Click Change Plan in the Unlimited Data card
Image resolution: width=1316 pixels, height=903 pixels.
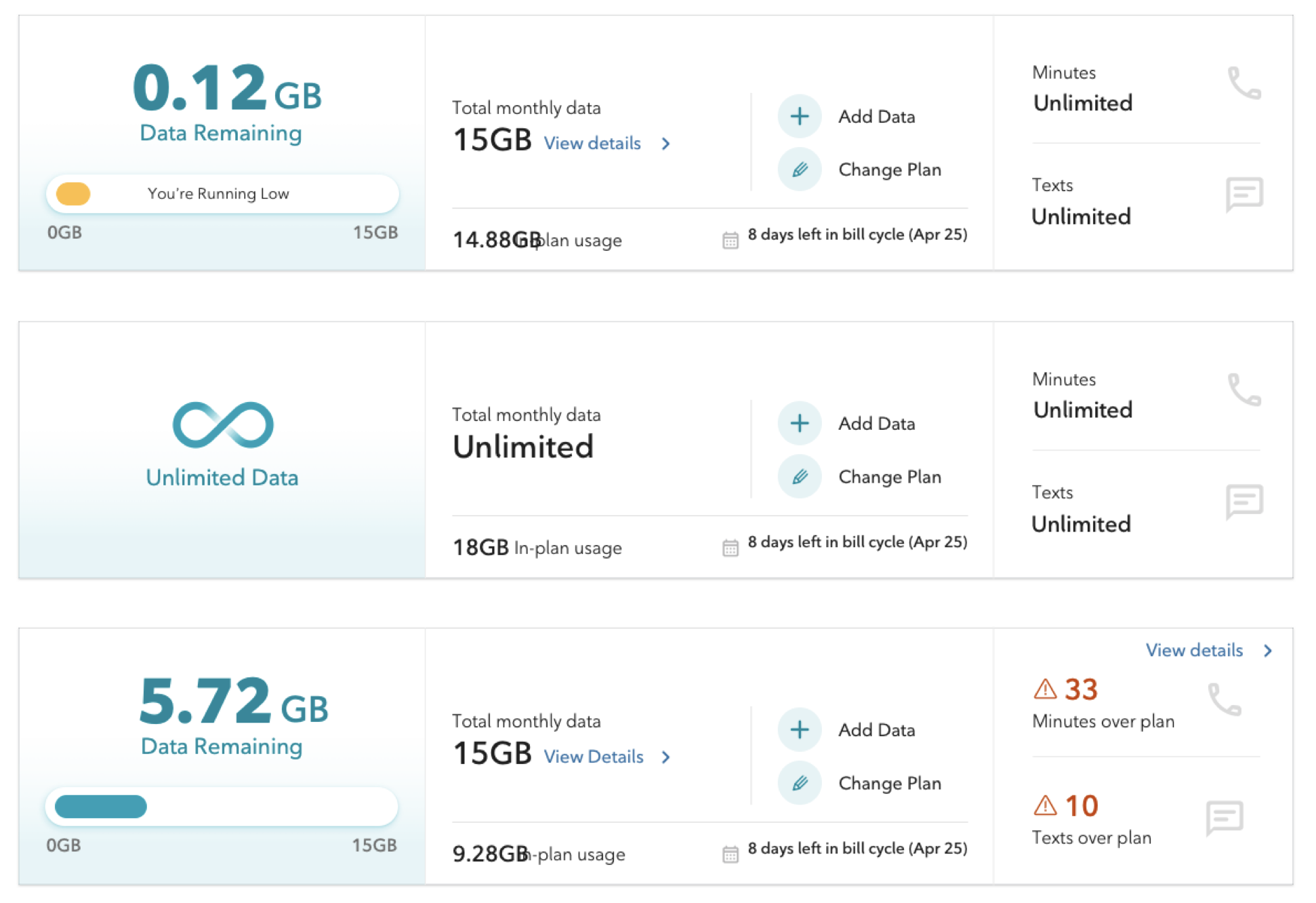coord(889,477)
